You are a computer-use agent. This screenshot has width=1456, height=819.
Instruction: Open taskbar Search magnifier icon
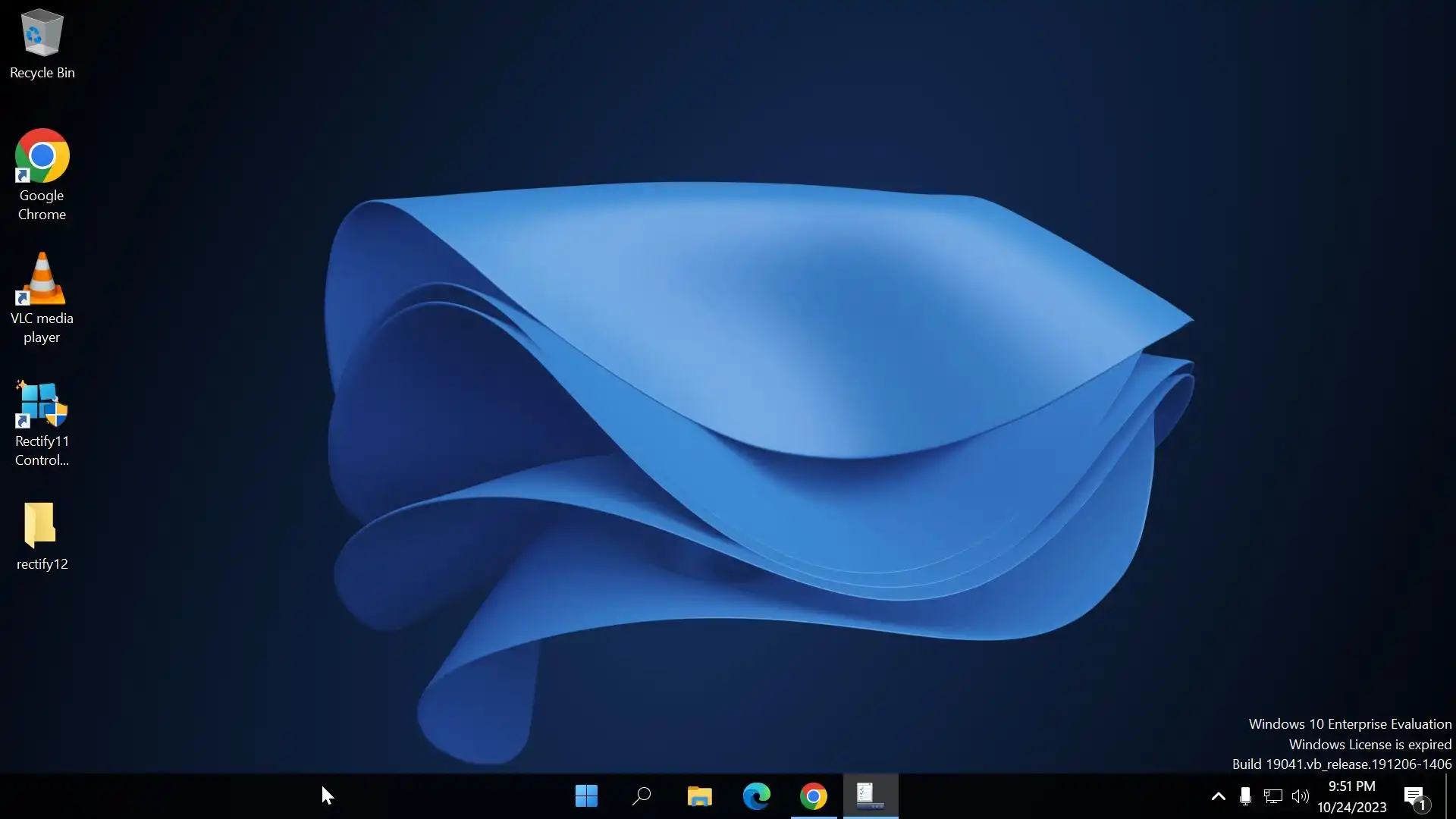click(x=642, y=796)
